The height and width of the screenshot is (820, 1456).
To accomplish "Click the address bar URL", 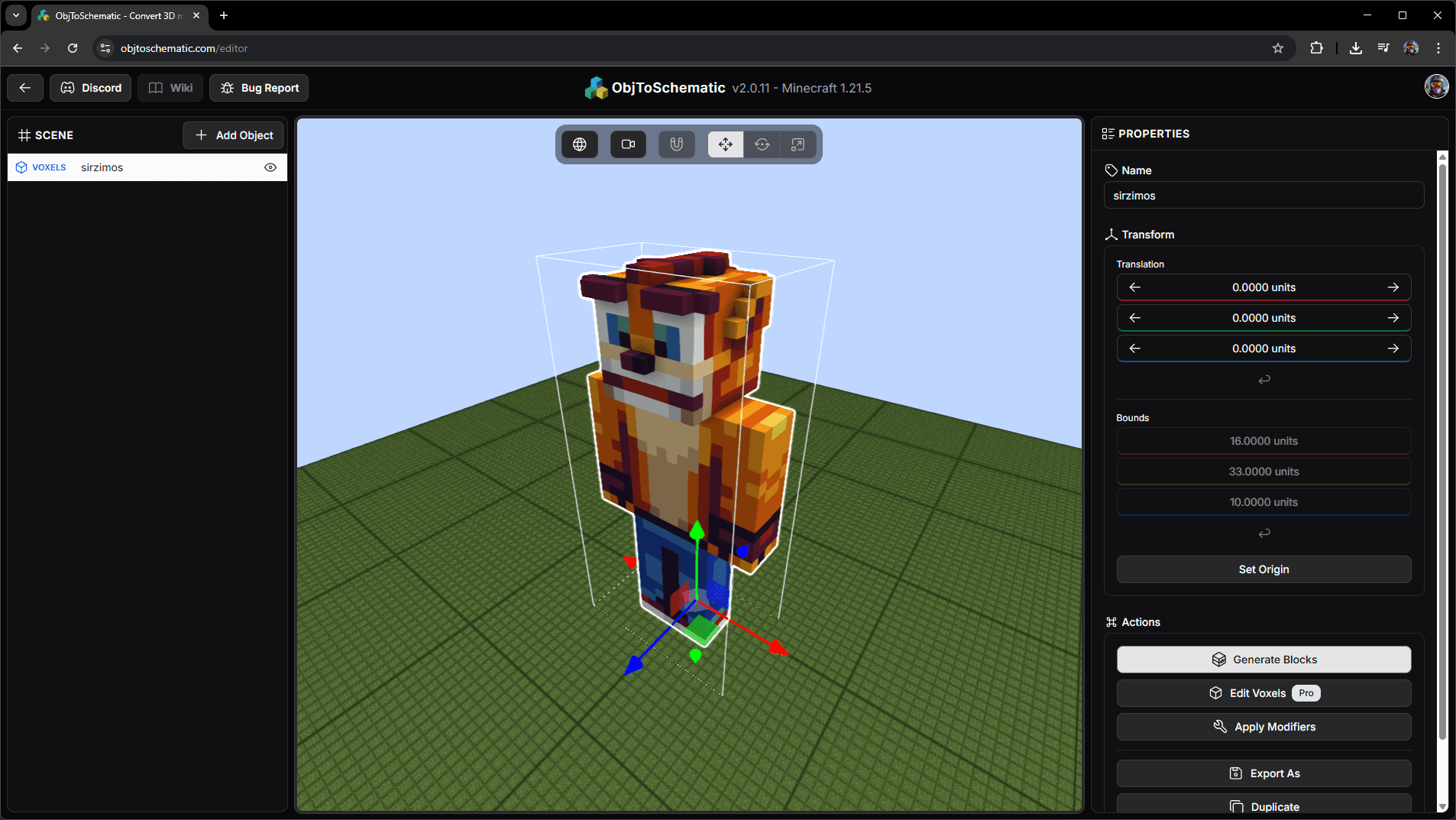I will (x=184, y=48).
